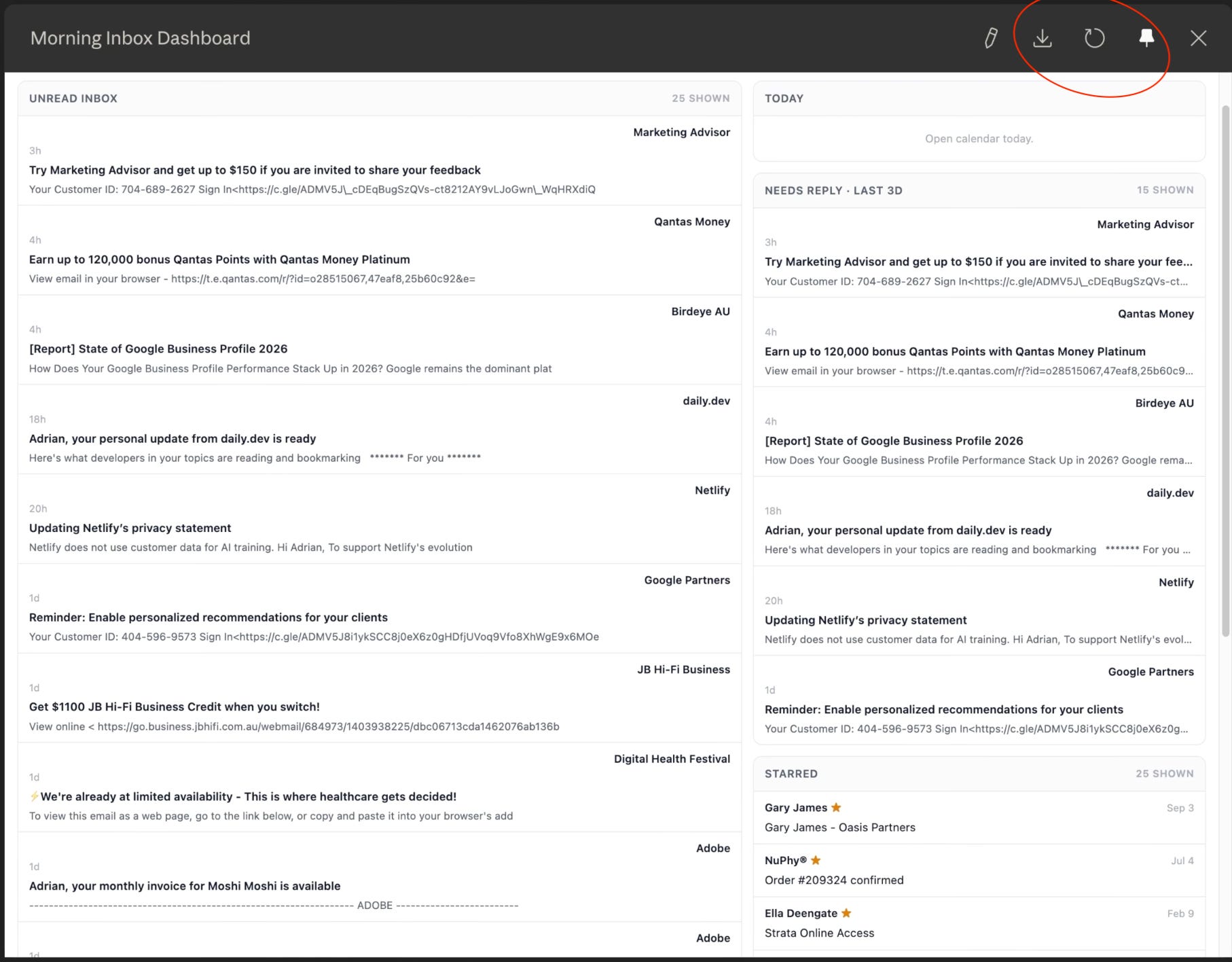Click 'Open calendar today.' in the Today panel
The width and height of the screenshot is (1232, 962).
click(x=979, y=139)
